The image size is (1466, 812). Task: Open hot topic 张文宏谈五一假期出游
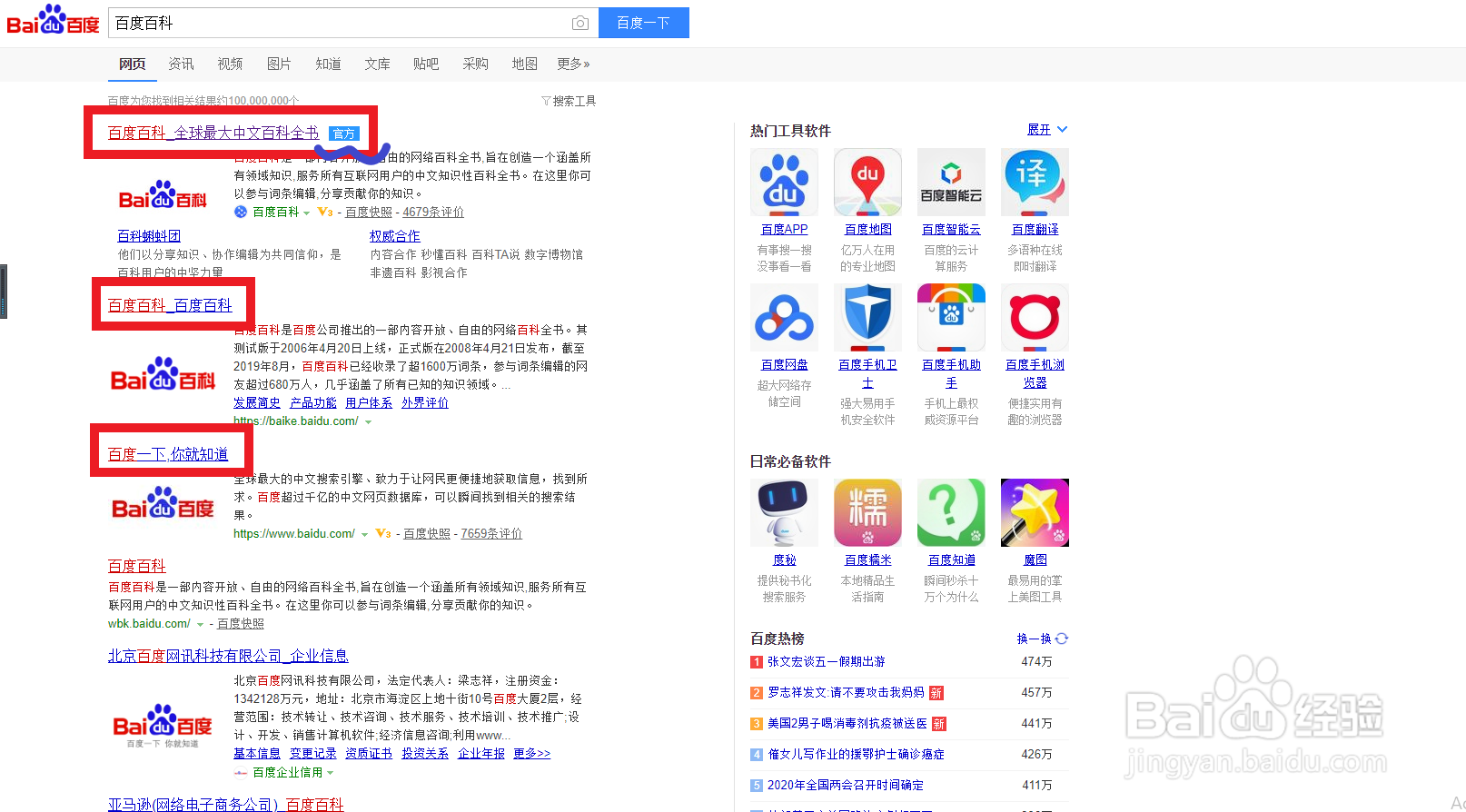827,662
